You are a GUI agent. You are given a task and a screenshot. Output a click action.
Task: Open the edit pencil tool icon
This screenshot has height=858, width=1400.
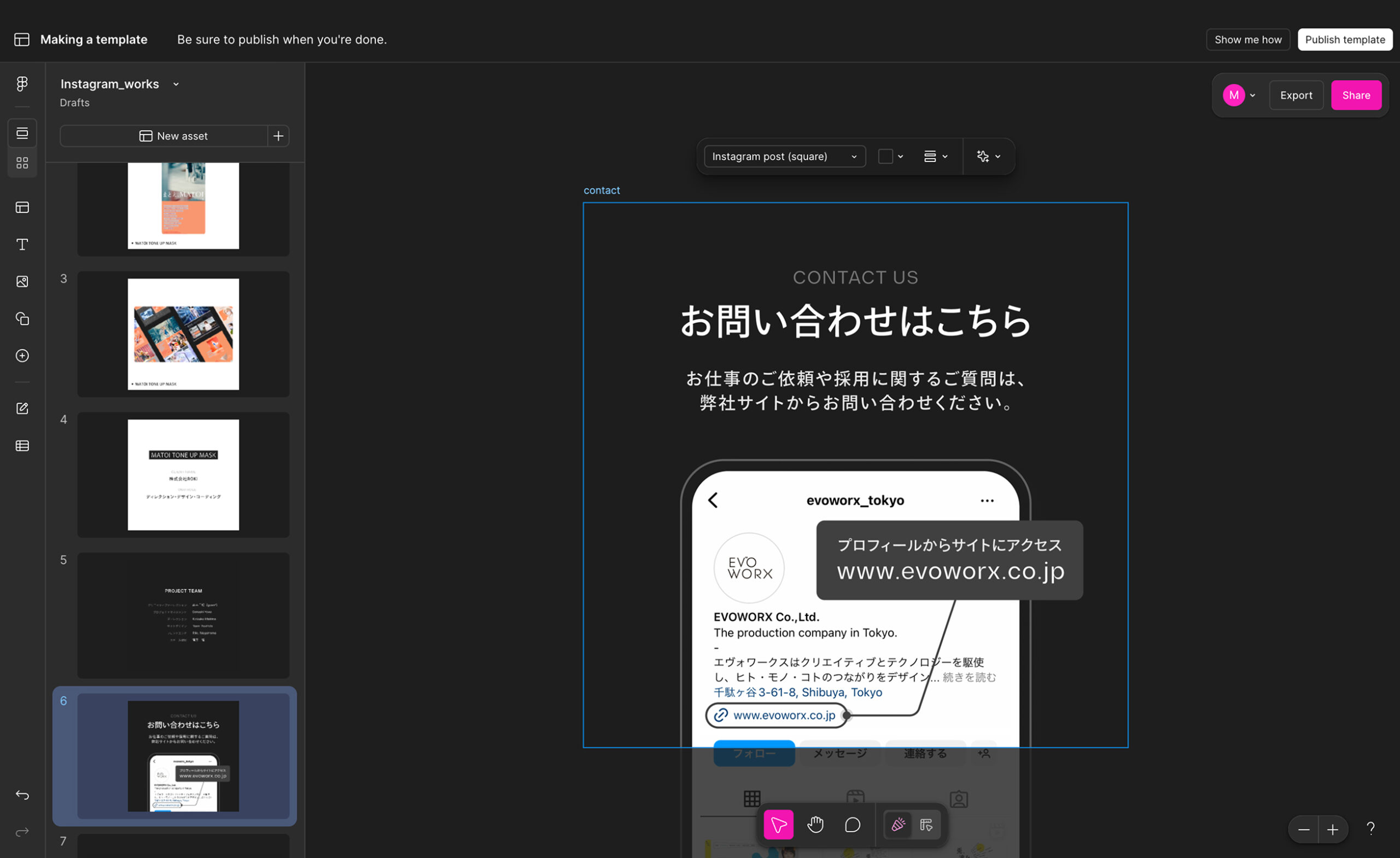[x=22, y=408]
